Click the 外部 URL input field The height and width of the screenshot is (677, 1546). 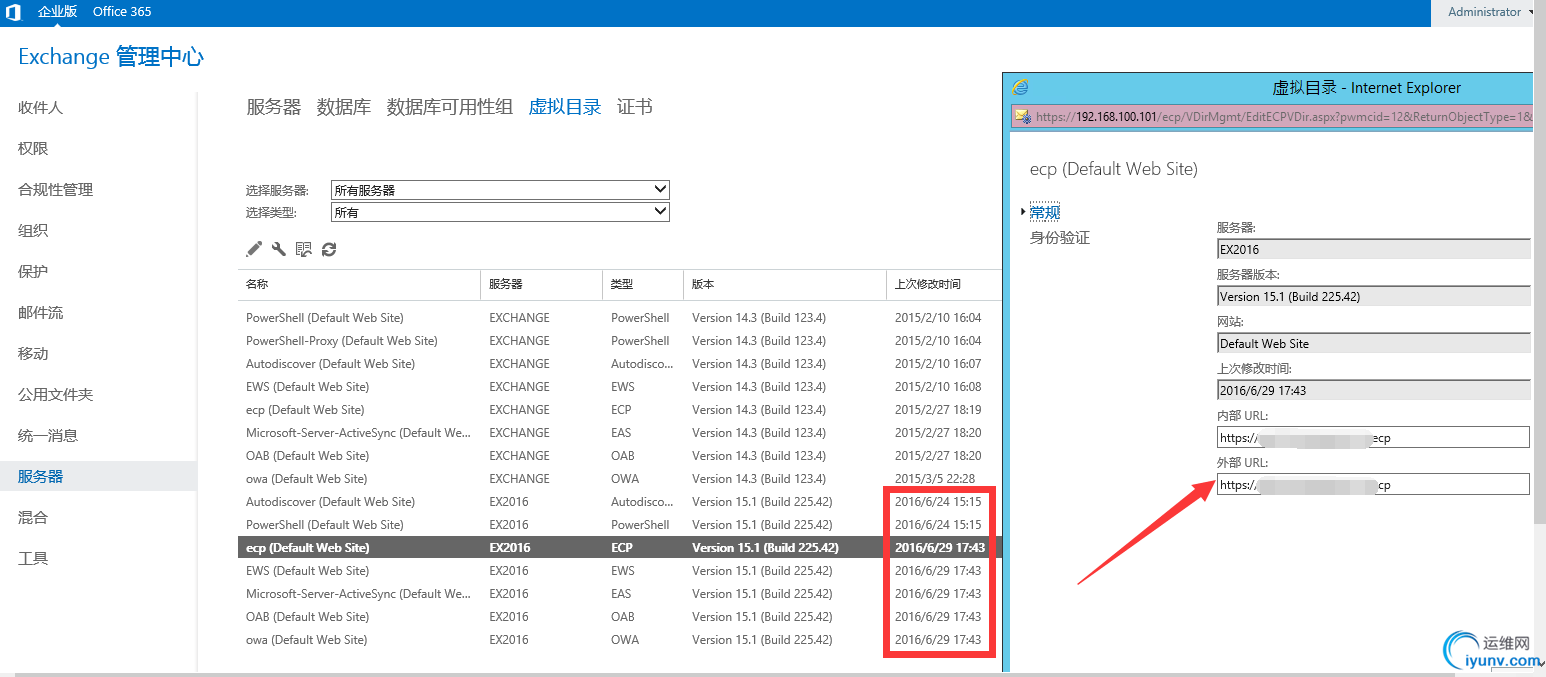[1373, 485]
